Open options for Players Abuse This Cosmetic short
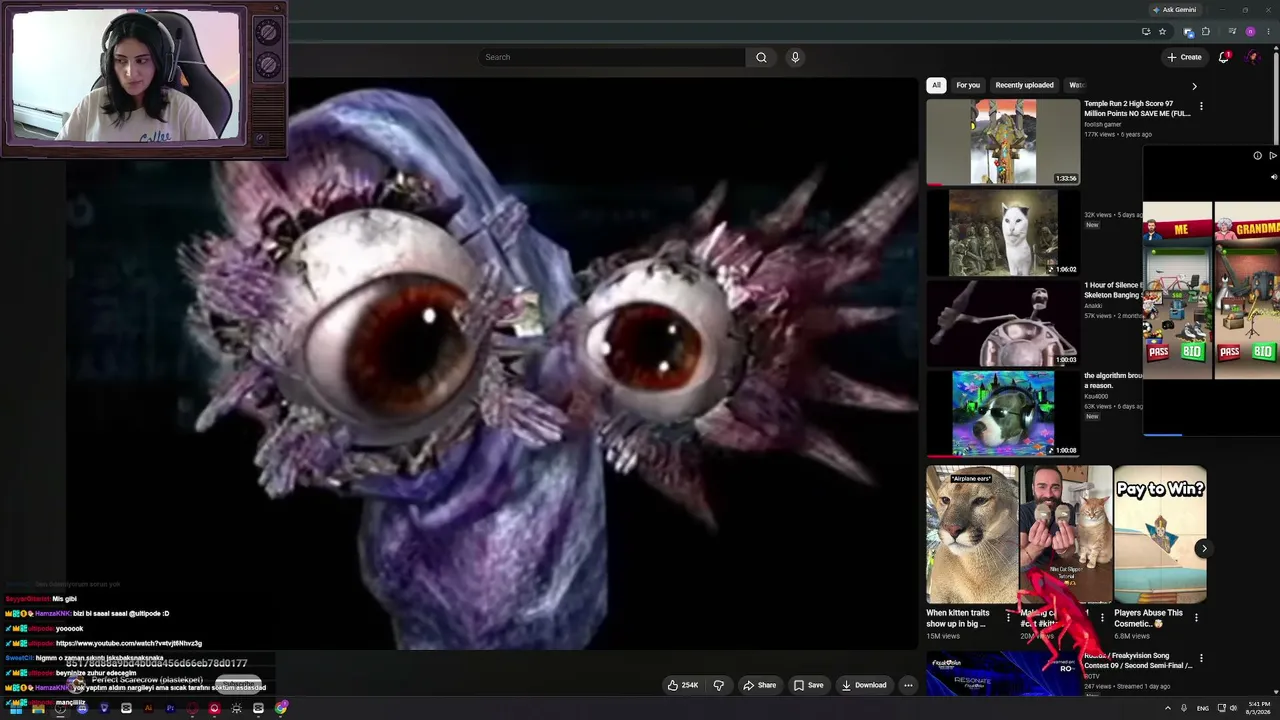 [x=1196, y=617]
